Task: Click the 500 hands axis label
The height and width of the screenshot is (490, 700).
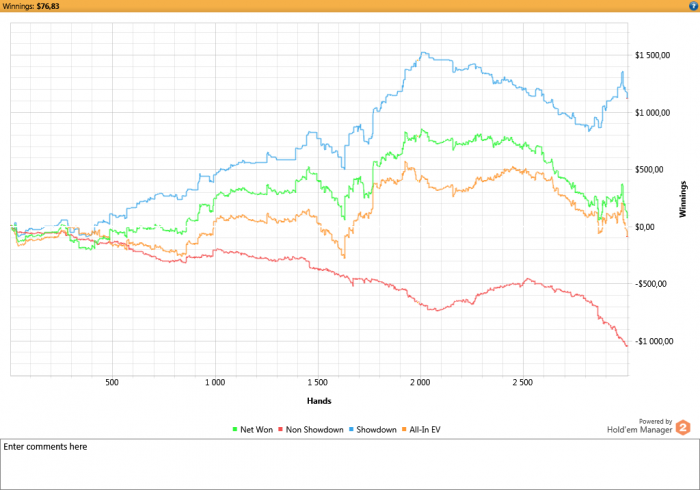Action: click(x=112, y=382)
